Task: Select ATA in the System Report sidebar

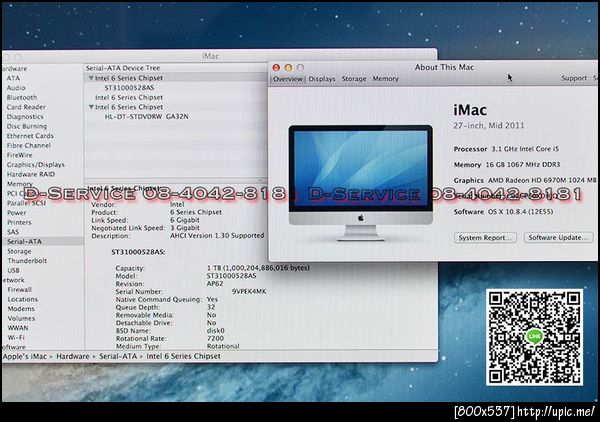Action: tap(13, 78)
